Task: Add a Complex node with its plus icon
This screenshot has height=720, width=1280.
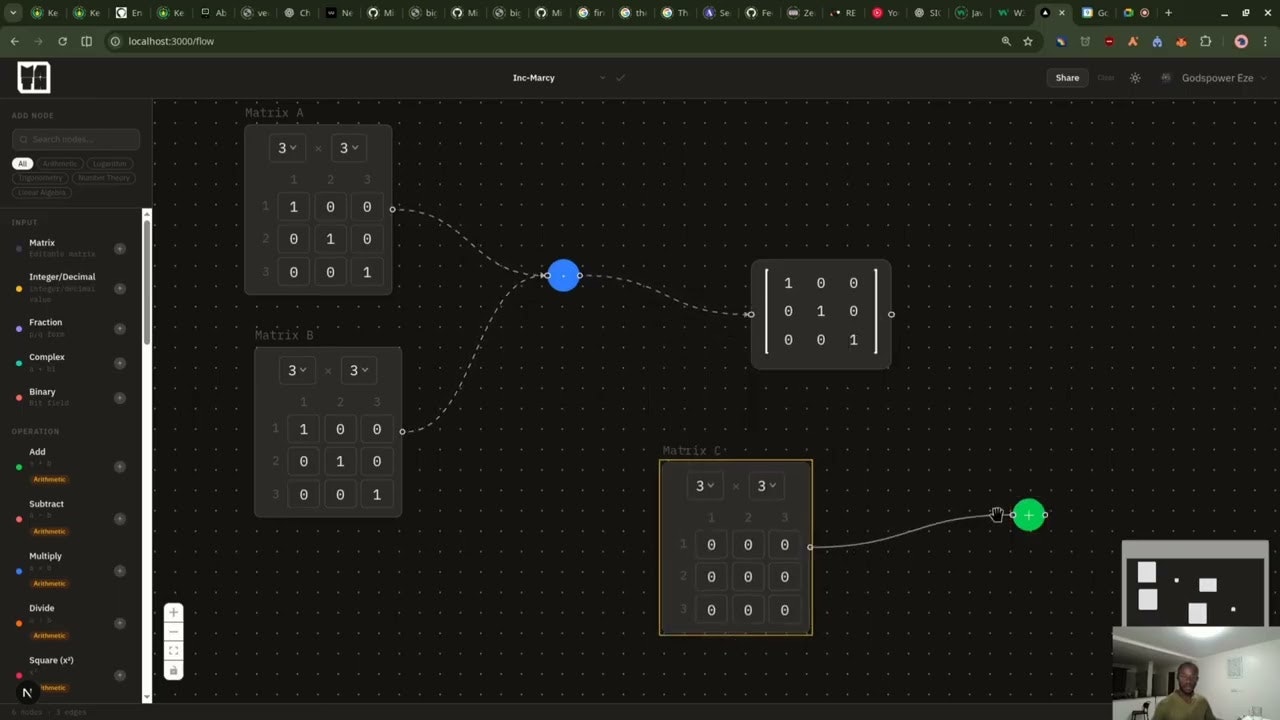Action: coord(119,363)
